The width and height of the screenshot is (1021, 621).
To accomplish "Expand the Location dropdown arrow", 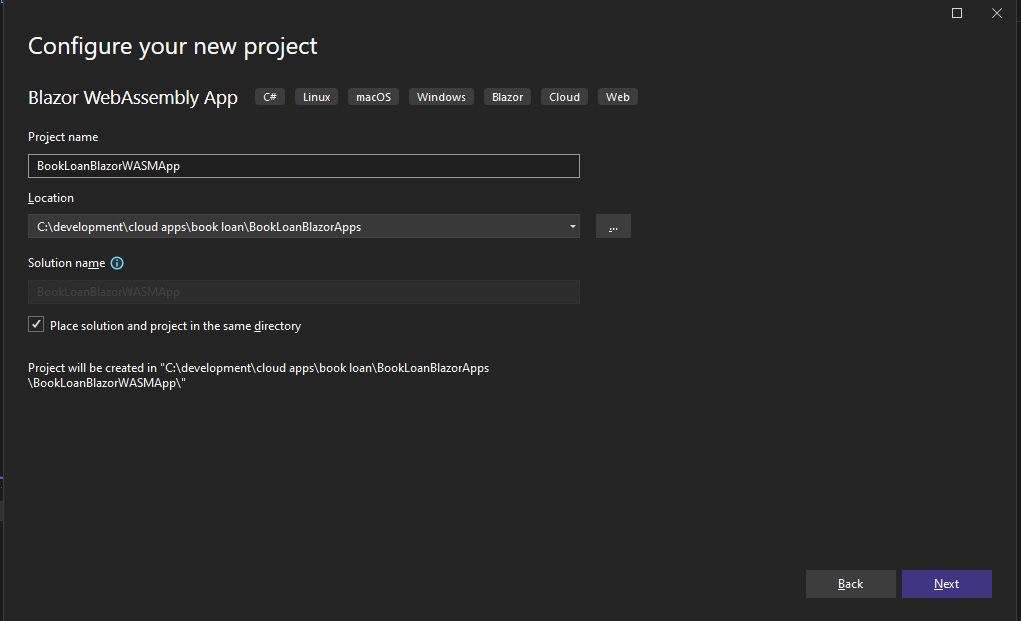I will point(572,227).
